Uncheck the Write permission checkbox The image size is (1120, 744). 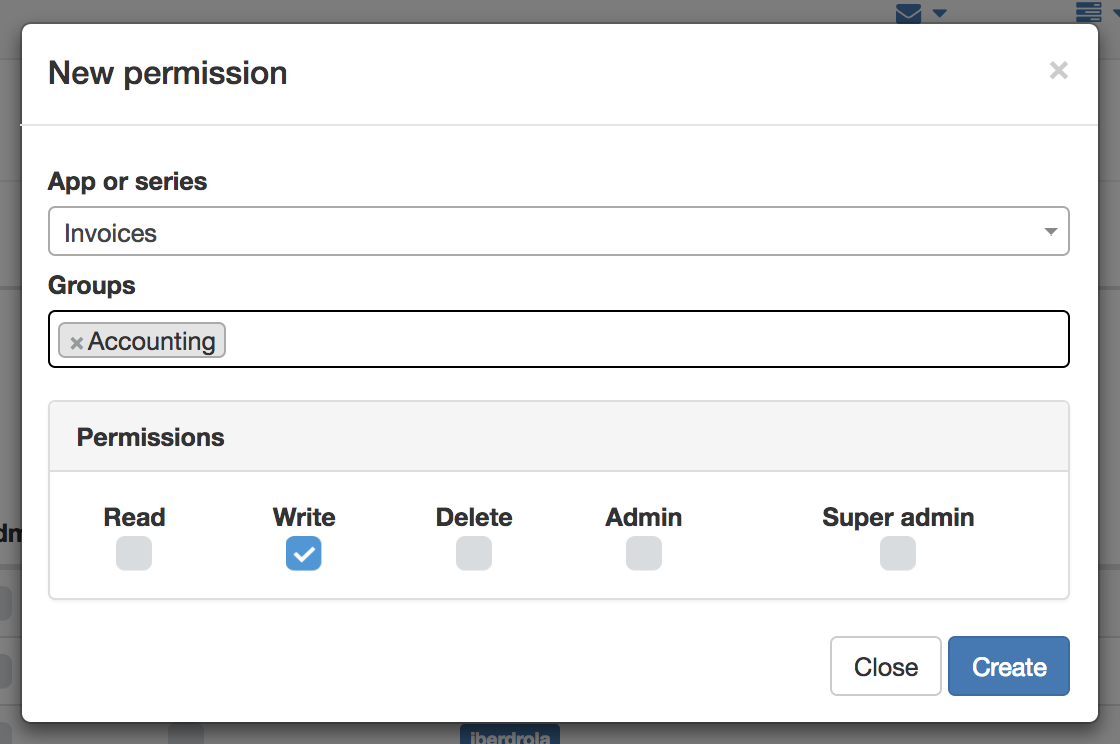point(304,553)
